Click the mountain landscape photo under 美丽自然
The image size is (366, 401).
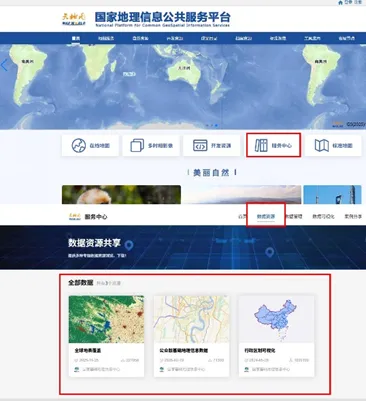(x=242, y=195)
